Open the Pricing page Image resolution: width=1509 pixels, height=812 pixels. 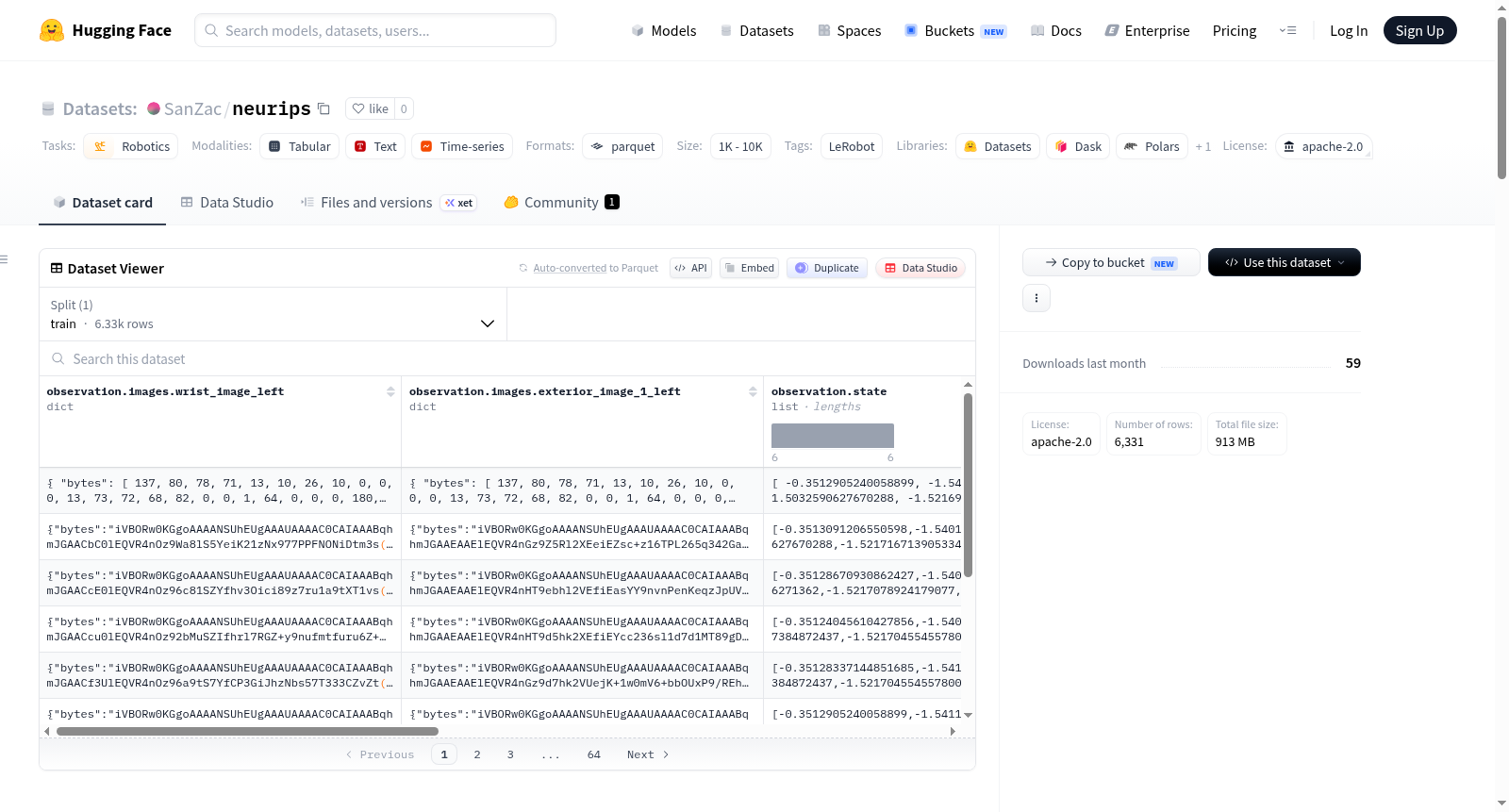[1235, 30]
